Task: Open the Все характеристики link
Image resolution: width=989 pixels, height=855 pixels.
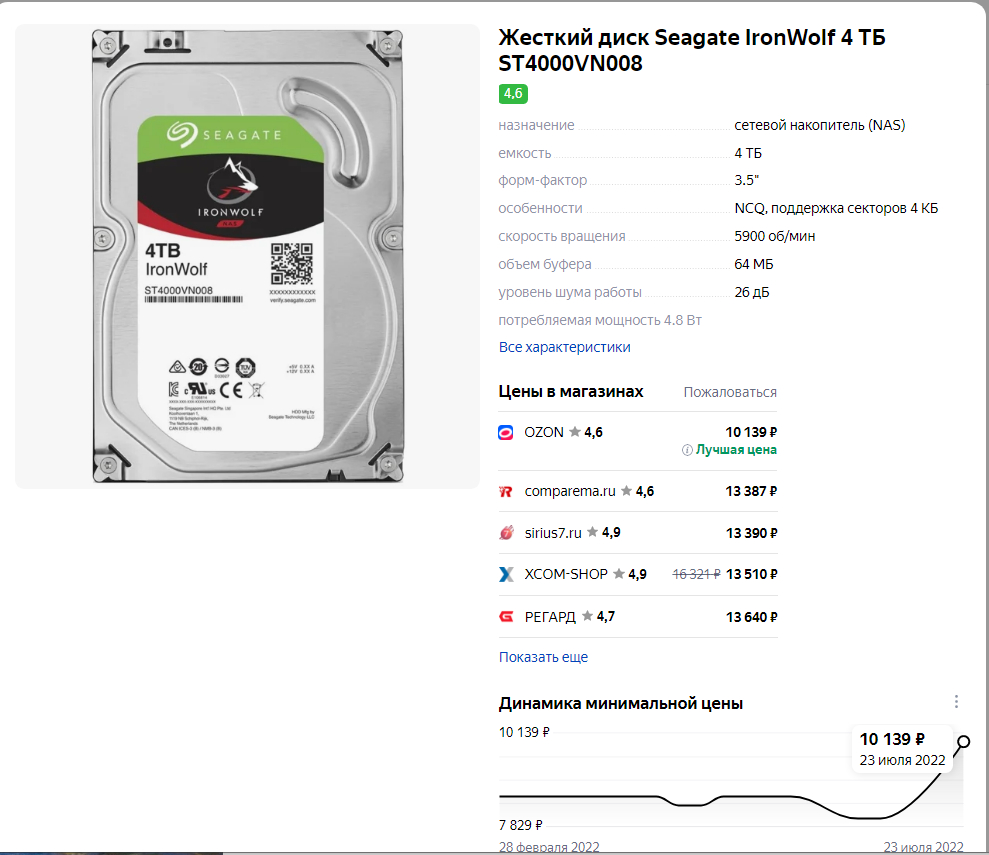Action: pyautogui.click(x=565, y=347)
